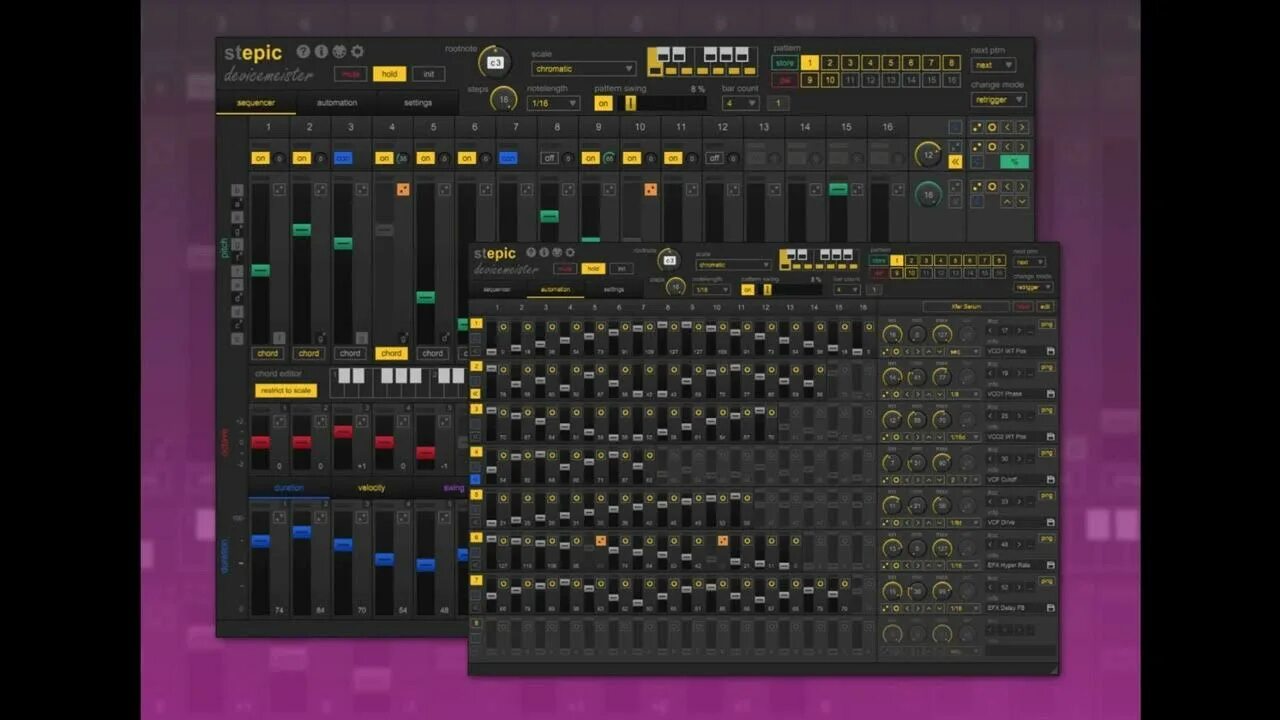Select the velocity tab below octave sliders
The width and height of the screenshot is (1280, 720).
coord(371,488)
